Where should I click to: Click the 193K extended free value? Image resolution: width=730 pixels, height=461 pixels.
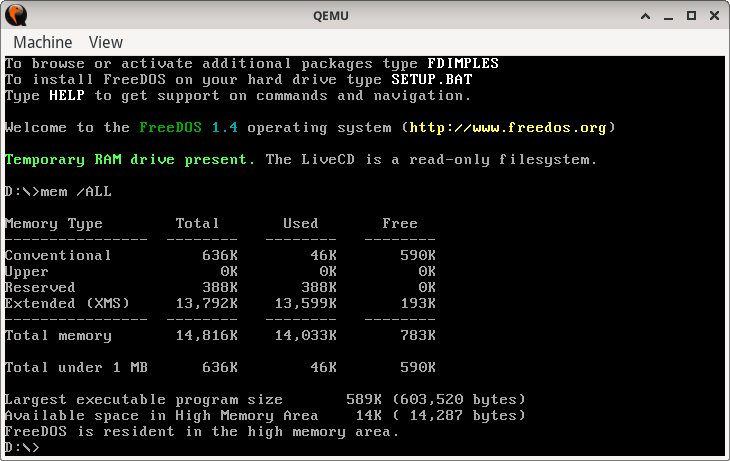point(418,304)
